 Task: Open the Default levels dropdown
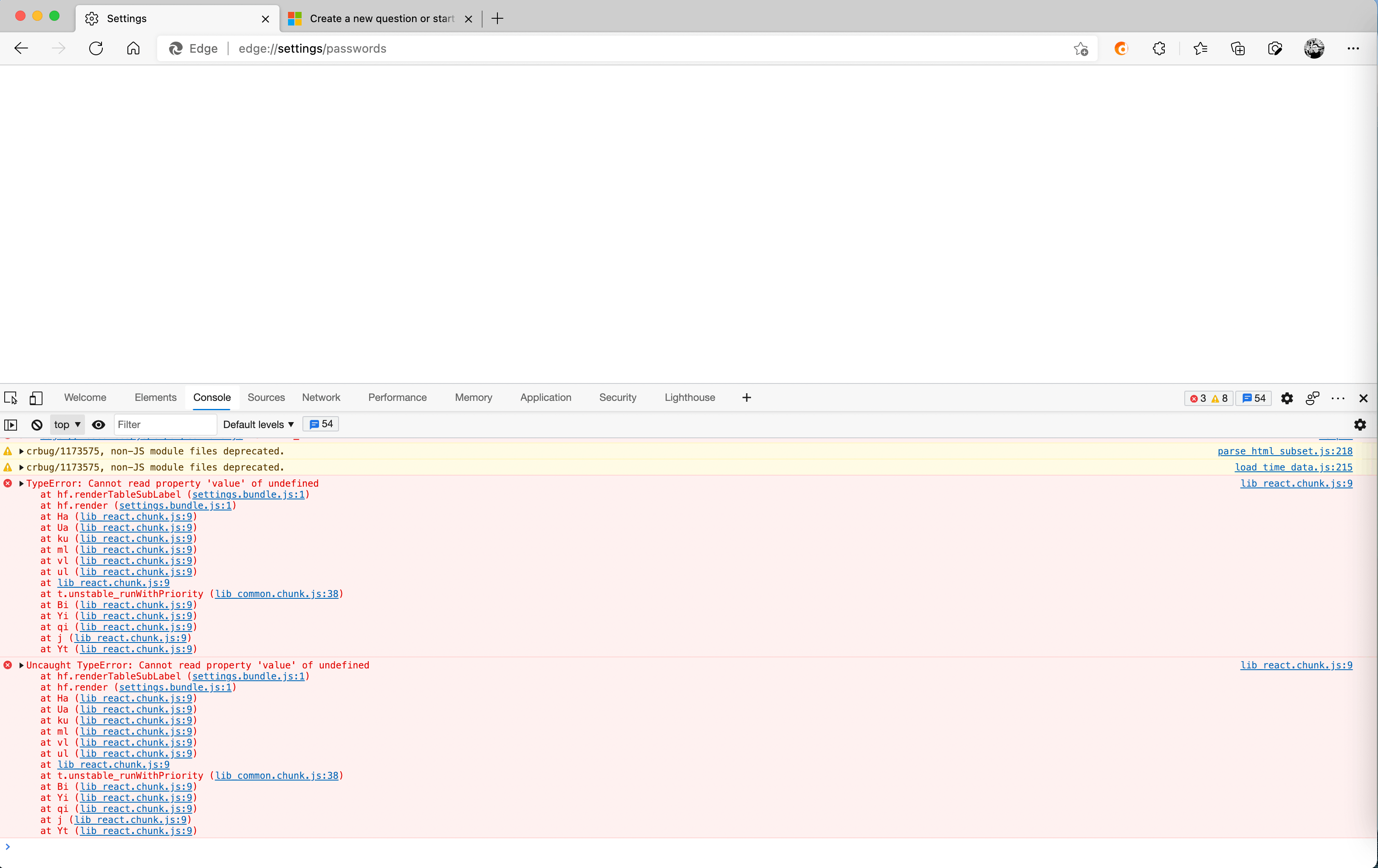(258, 425)
